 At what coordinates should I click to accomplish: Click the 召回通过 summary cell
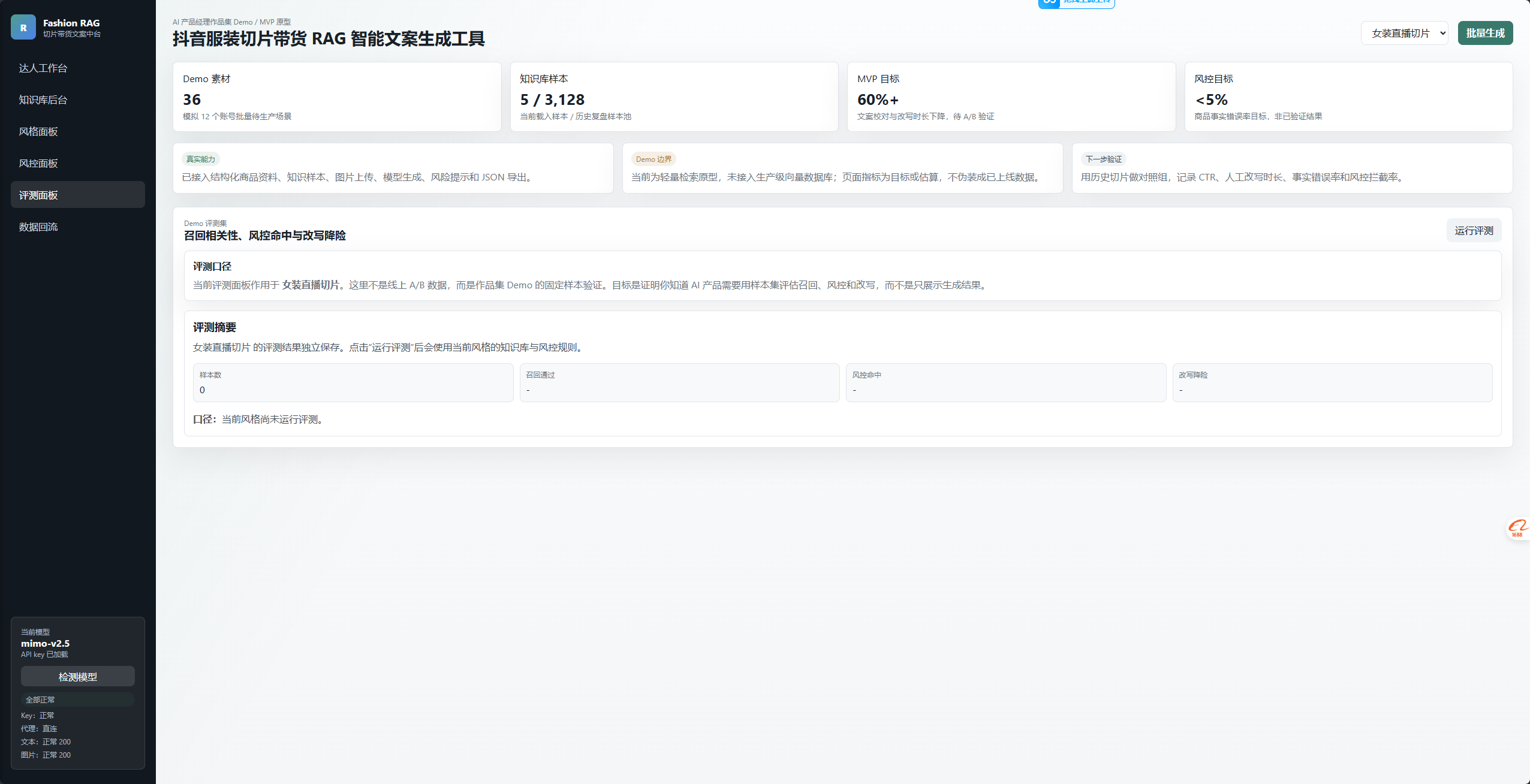coord(679,382)
